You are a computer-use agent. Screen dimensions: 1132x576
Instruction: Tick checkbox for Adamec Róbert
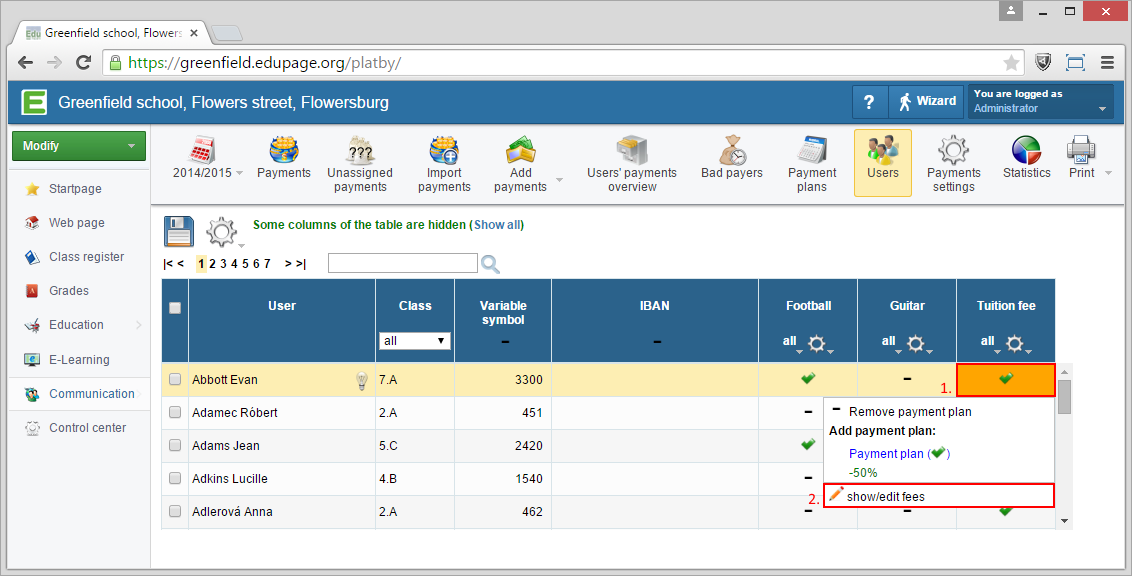(175, 412)
